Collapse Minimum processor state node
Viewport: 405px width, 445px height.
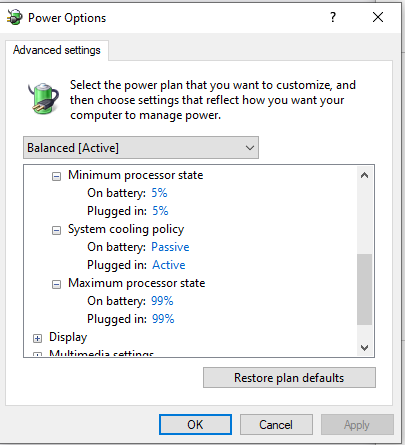(56, 176)
